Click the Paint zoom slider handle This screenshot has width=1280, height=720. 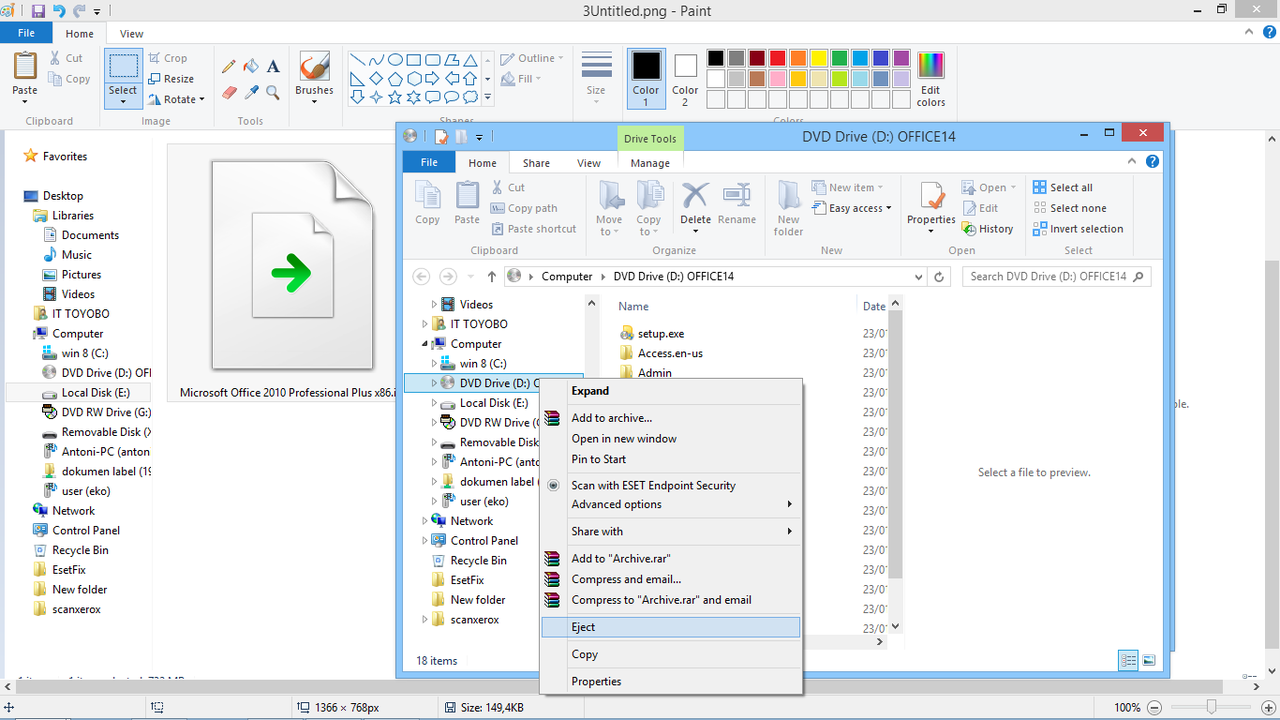pyautogui.click(x=1211, y=707)
